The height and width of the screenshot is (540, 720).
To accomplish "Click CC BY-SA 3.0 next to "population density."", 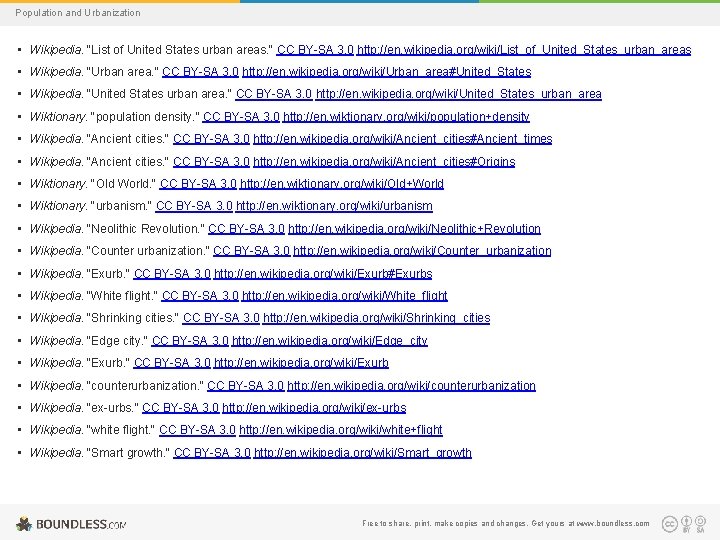I will coord(241,117).
